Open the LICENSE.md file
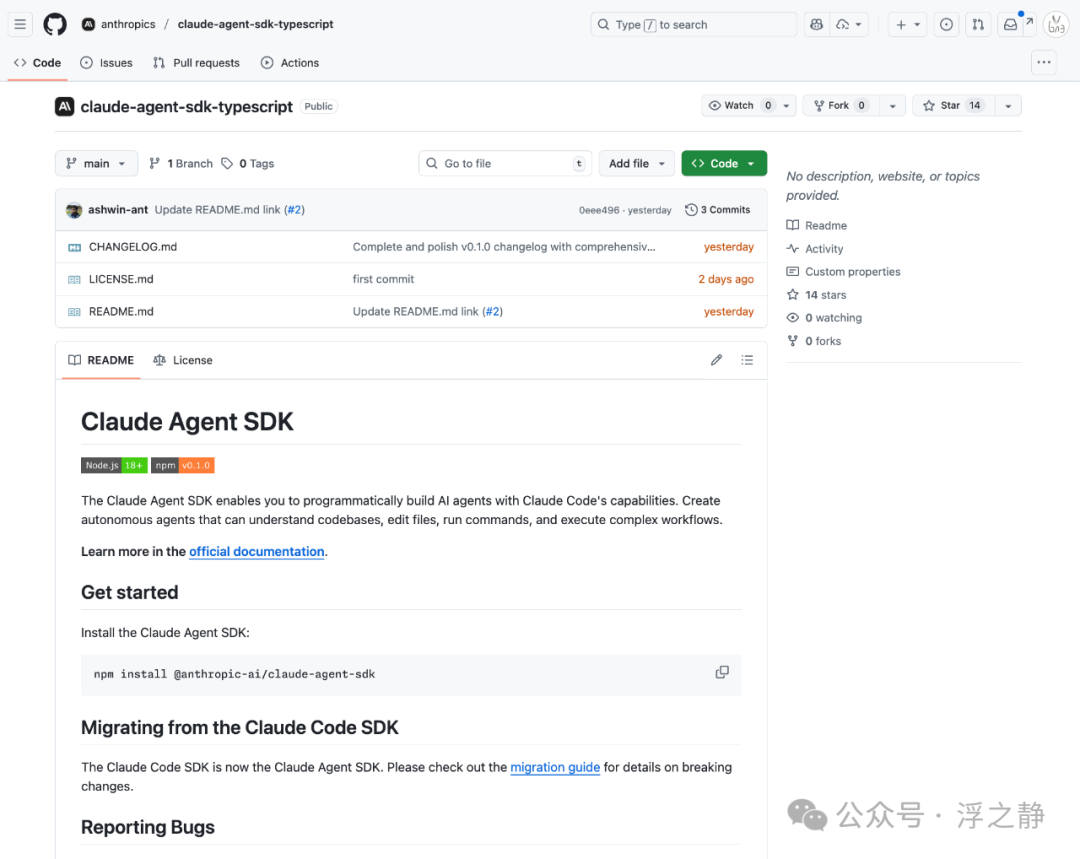Viewport: 1080px width, 859px height. tap(121, 279)
